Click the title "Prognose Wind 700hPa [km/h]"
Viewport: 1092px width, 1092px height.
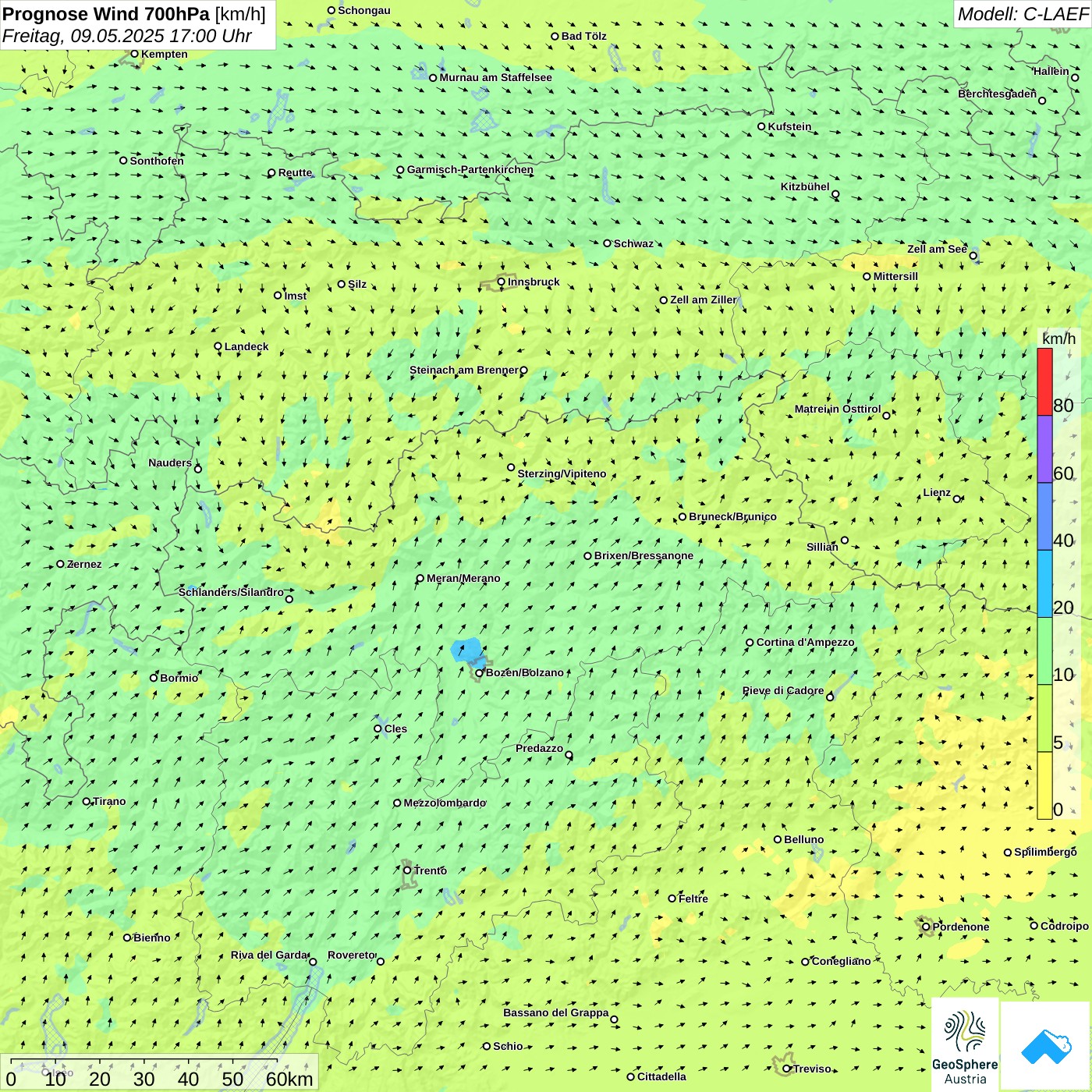(x=134, y=14)
